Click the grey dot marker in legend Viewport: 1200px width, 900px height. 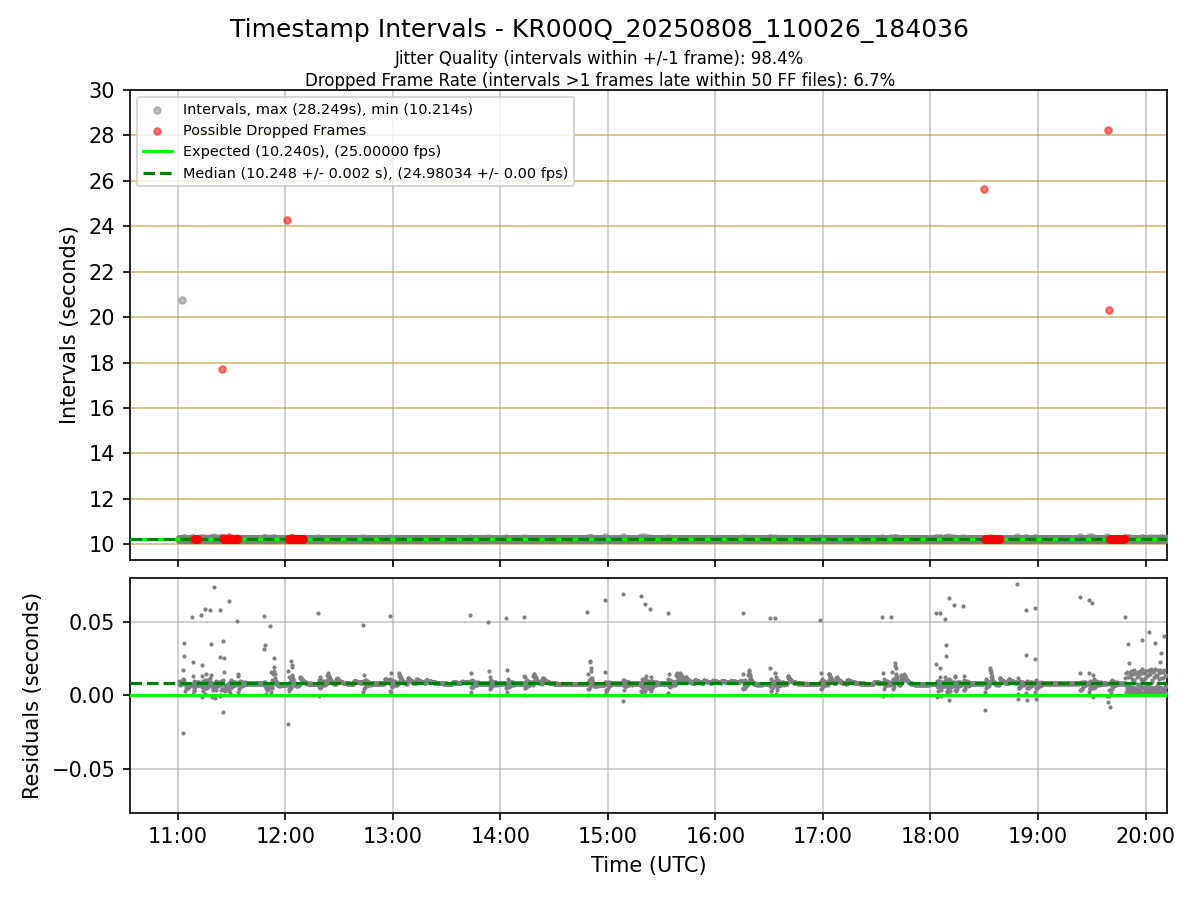(x=157, y=109)
